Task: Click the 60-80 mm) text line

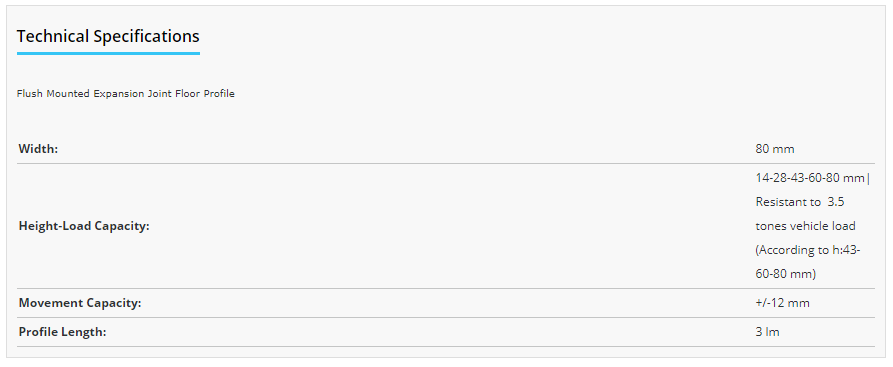Action: point(785,274)
